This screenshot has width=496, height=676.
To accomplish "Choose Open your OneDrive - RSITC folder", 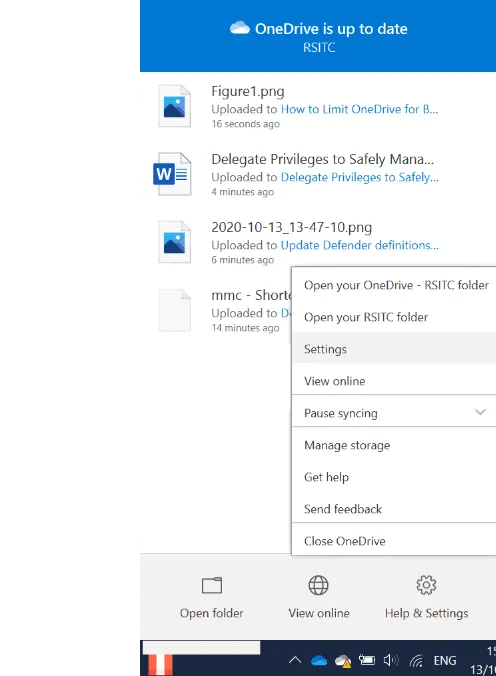I will click(394, 285).
